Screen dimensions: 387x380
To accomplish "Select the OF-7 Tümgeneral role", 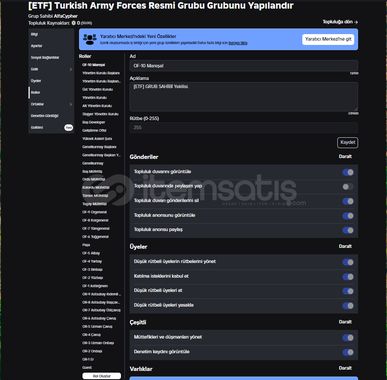I will 96,229.
